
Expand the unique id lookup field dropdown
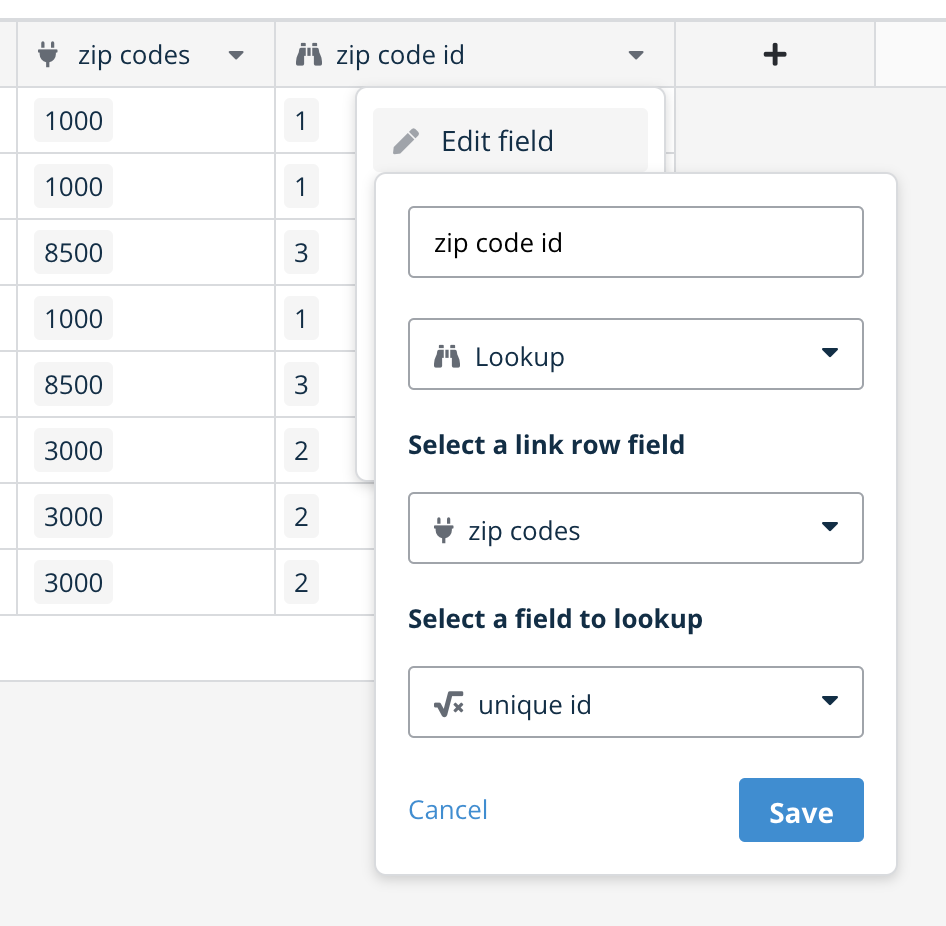[x=636, y=702]
